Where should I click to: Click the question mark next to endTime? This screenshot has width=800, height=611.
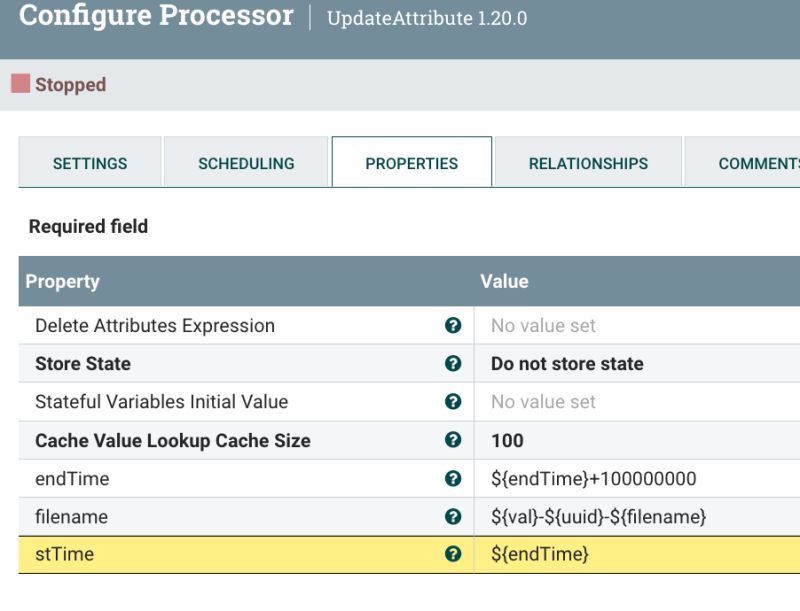click(x=452, y=478)
